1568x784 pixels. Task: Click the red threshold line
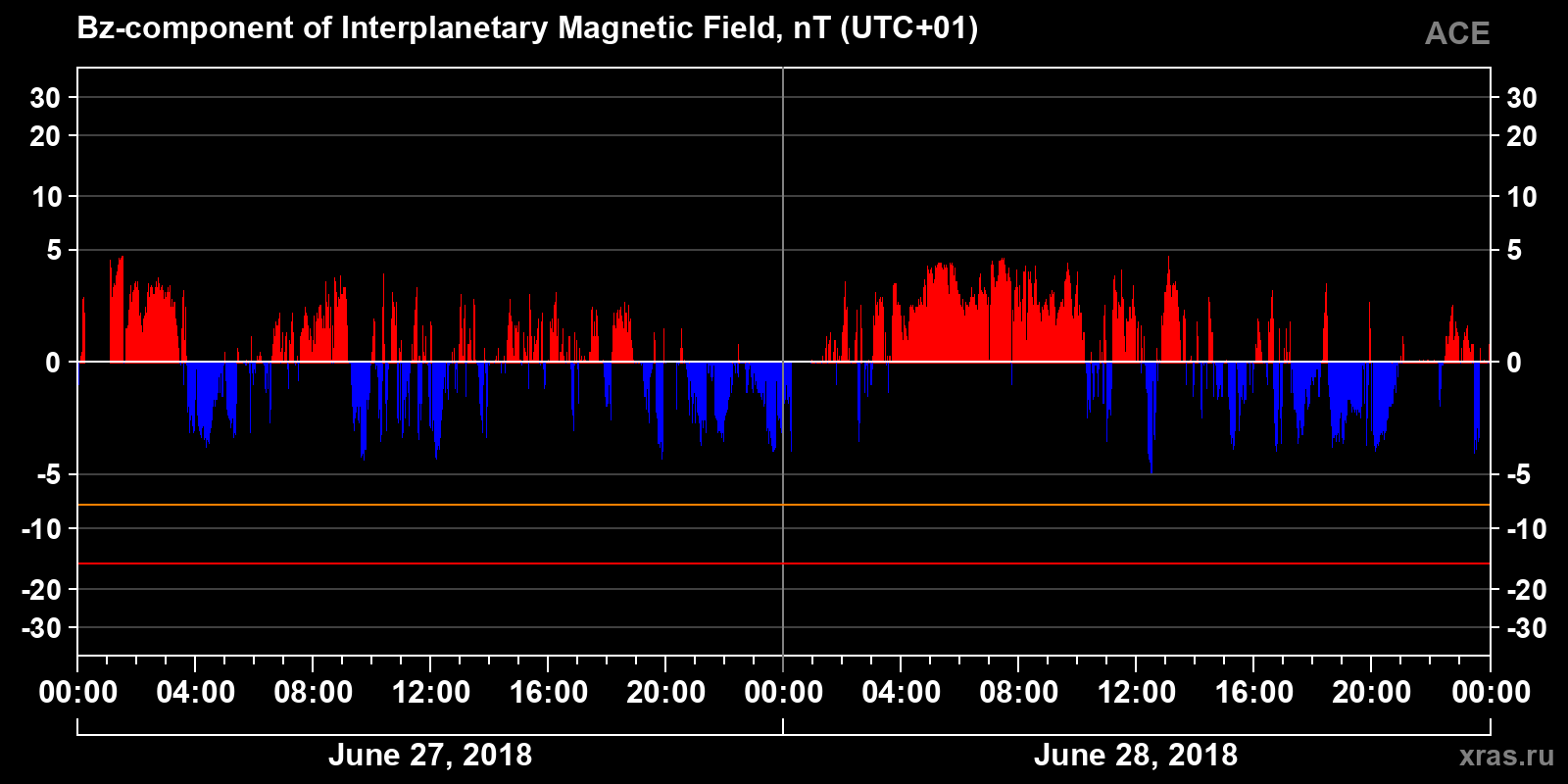784,563
